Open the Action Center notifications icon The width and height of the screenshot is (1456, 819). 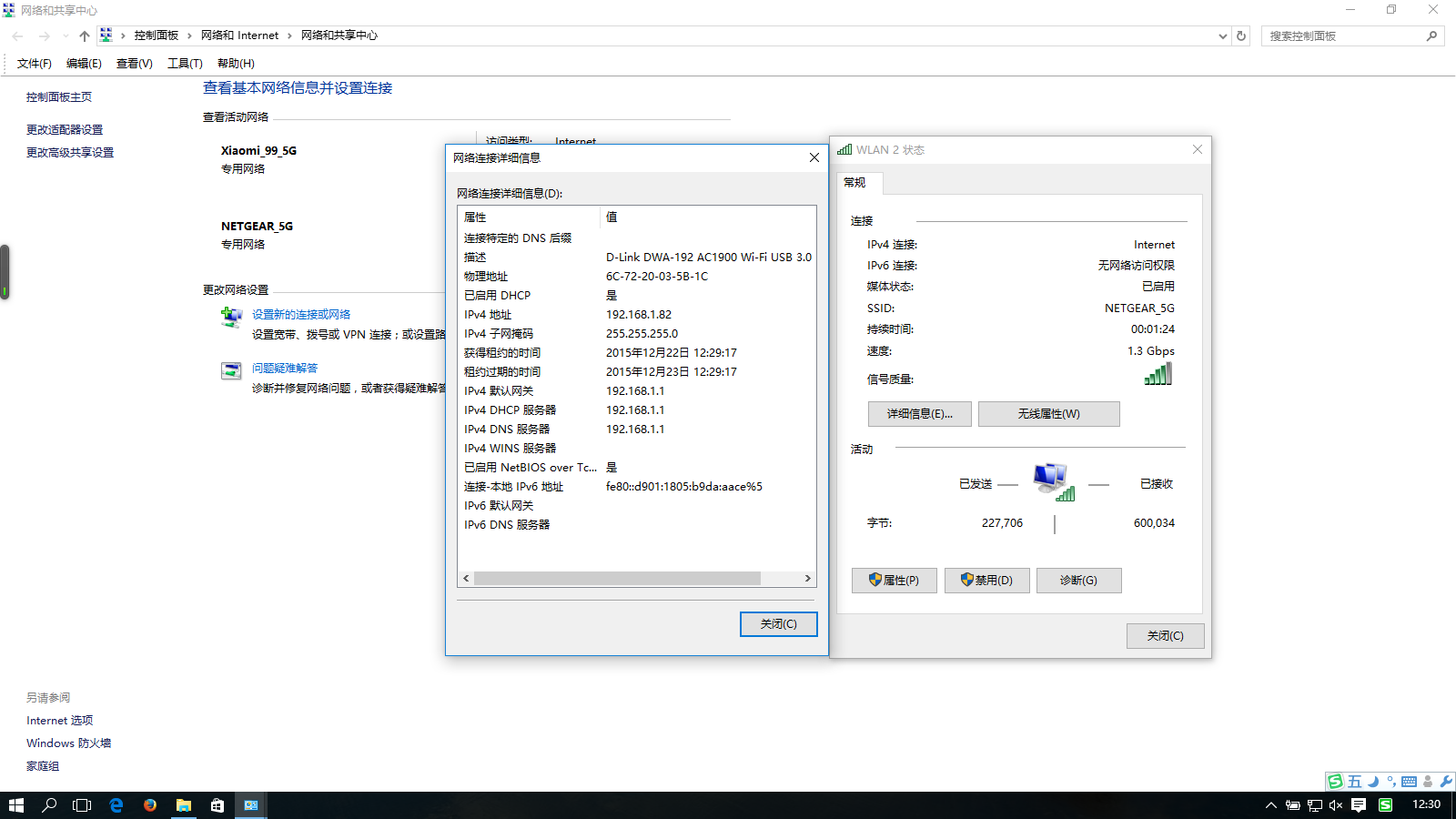[1359, 805]
